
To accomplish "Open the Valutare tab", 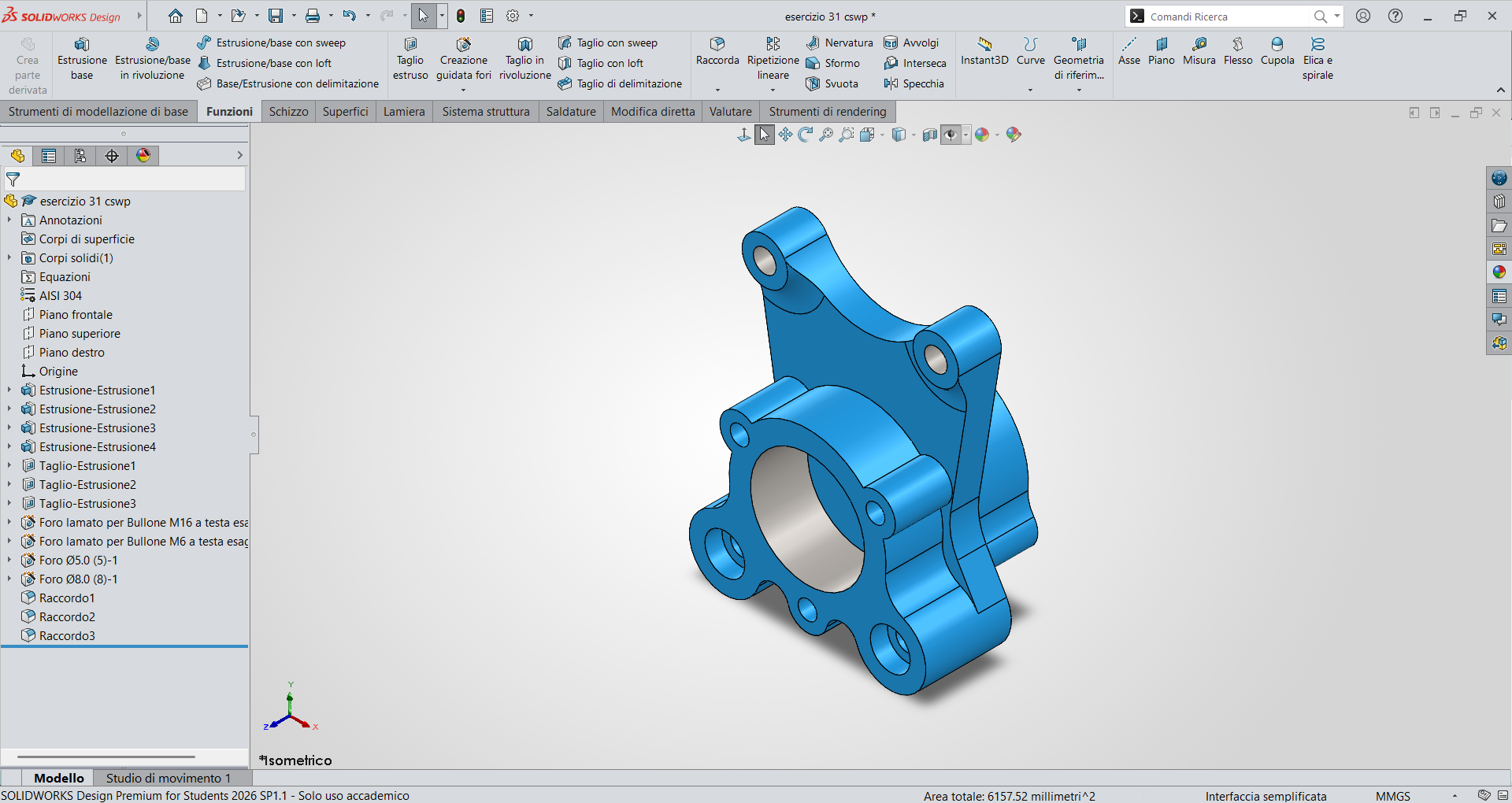I will point(730,112).
